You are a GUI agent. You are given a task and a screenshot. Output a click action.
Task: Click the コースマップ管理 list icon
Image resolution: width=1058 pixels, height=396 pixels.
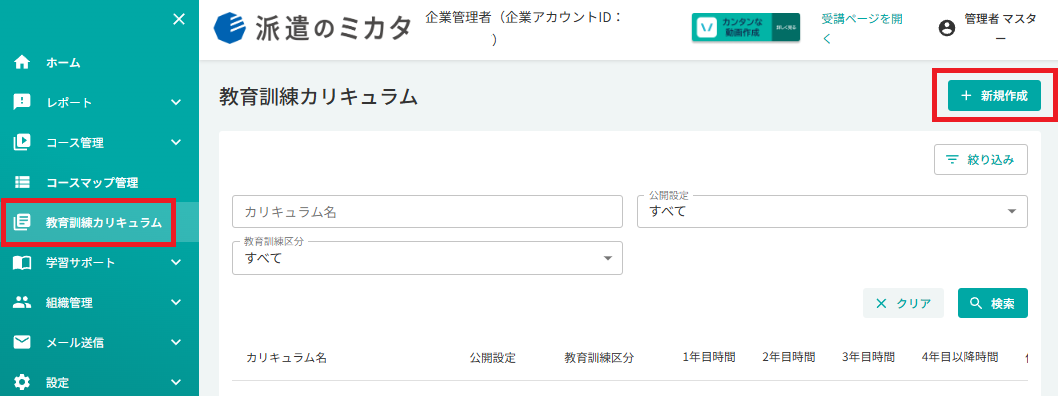[22, 182]
